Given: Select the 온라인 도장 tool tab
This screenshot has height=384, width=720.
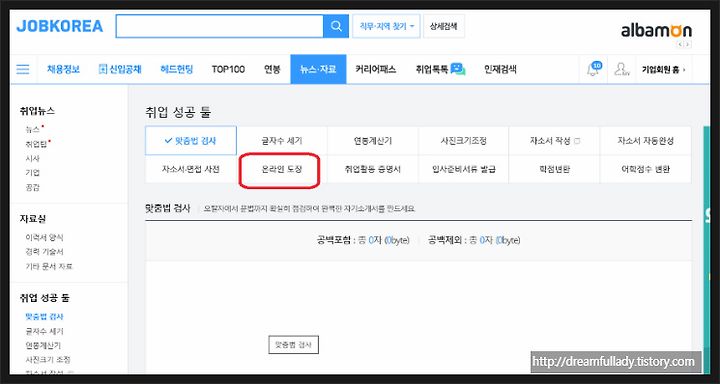Looking at the screenshot, I should pos(282,169).
